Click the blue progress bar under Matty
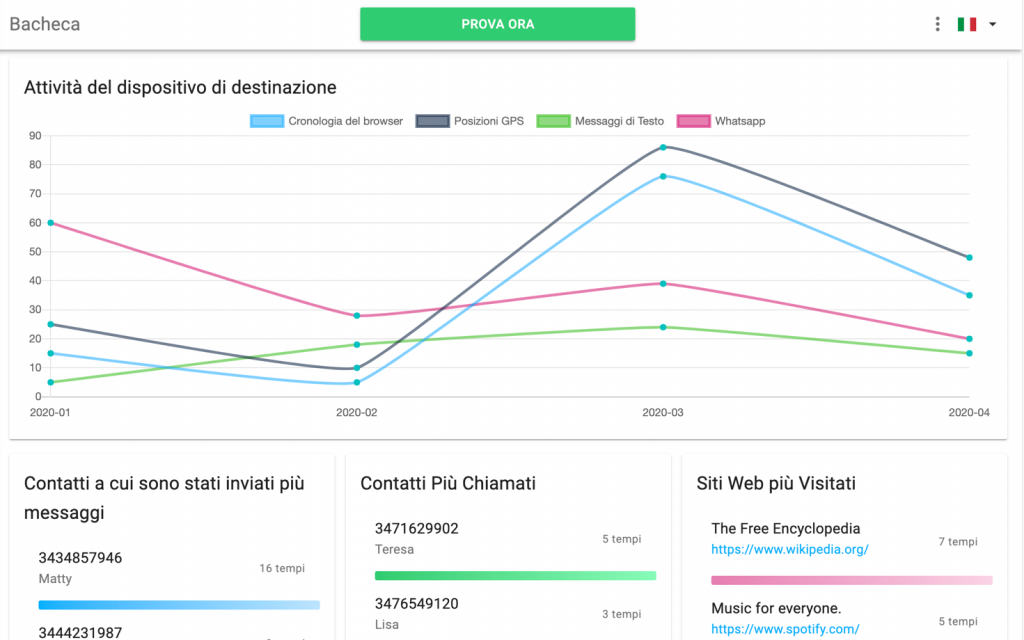 click(179, 605)
